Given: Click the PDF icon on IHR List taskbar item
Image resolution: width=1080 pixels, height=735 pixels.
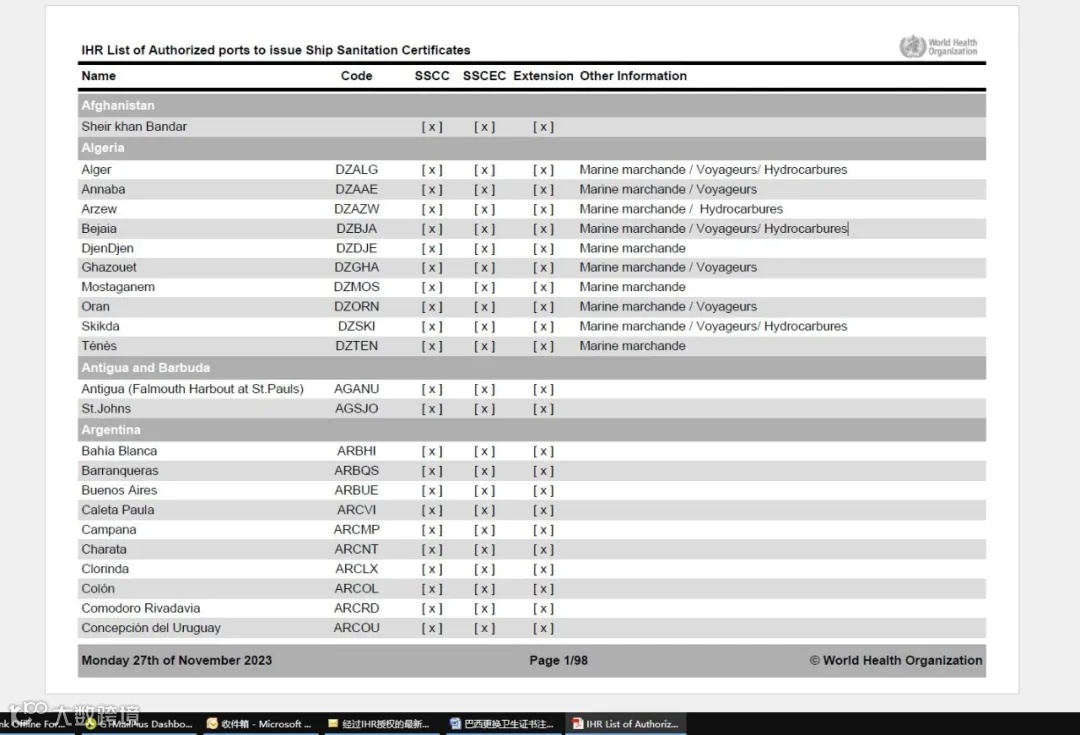Looking at the screenshot, I should pos(577,723).
